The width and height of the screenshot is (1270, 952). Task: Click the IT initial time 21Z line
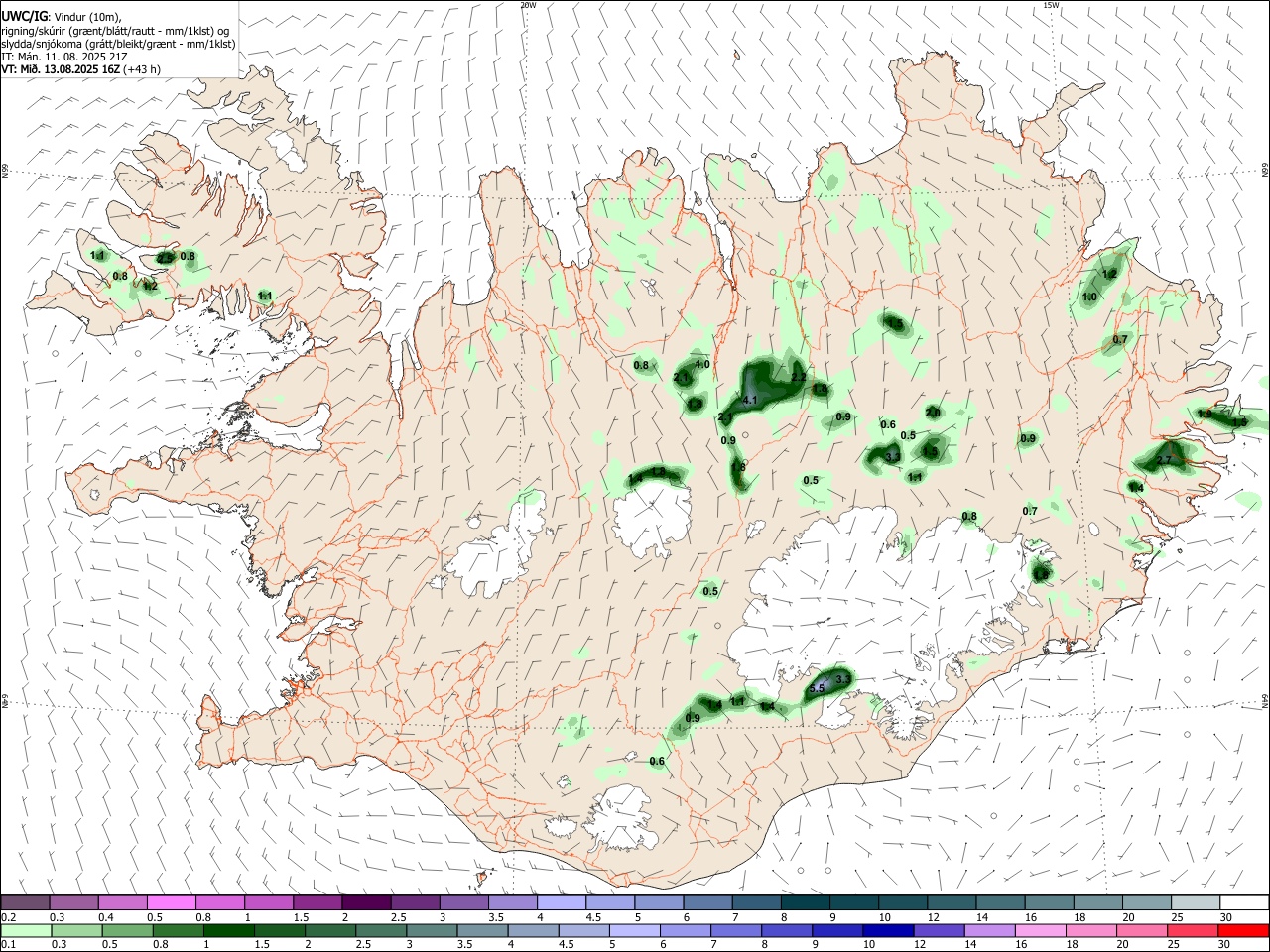click(64, 57)
